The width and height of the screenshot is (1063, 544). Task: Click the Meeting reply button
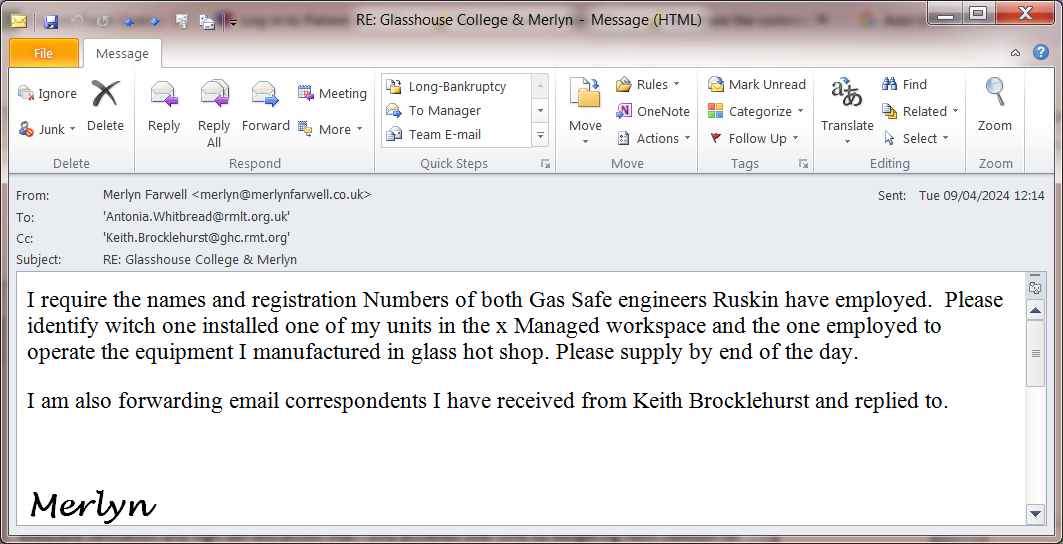(x=332, y=94)
